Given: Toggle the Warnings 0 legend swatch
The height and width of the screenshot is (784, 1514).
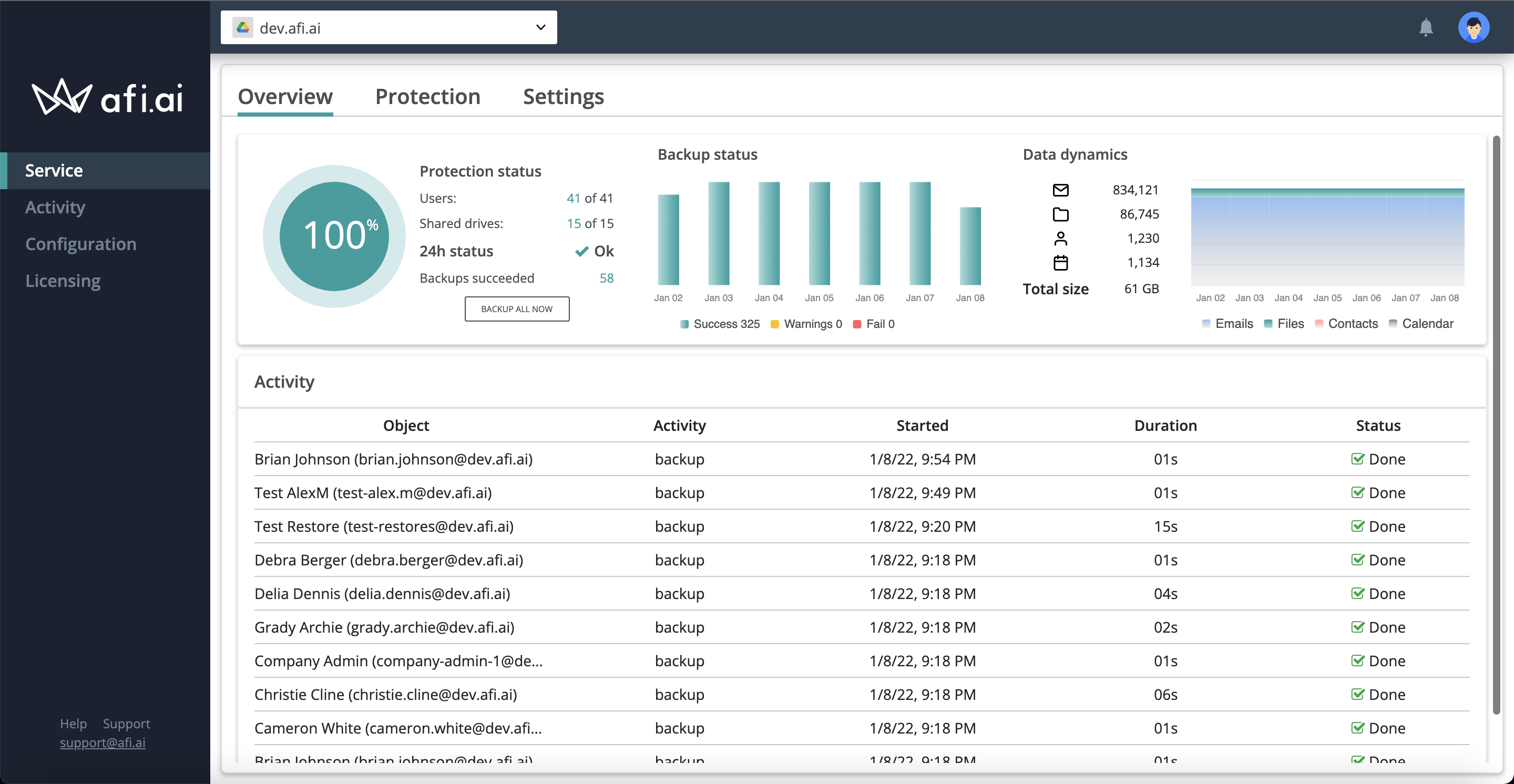Looking at the screenshot, I should [x=775, y=324].
